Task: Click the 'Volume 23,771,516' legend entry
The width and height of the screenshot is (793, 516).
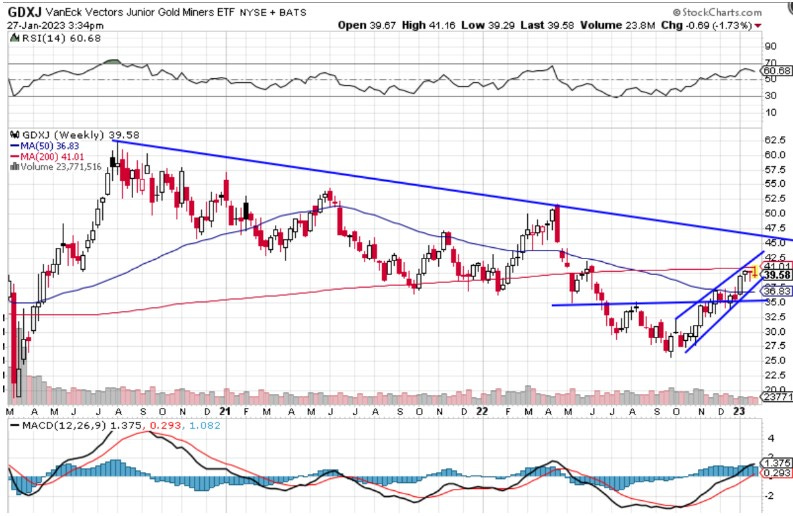Action: coord(61,166)
